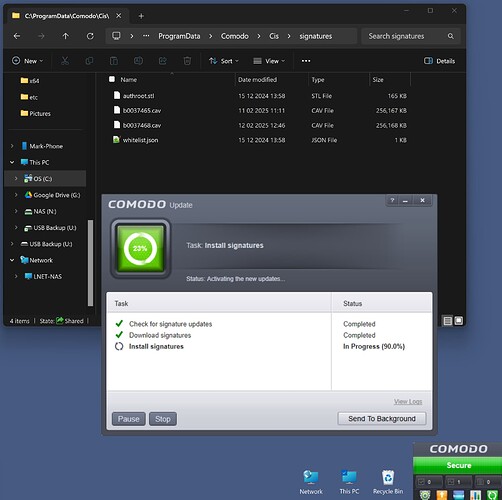This screenshot has width=502, height=500.
Task: Open the New dropdown menu
Action: (28, 61)
